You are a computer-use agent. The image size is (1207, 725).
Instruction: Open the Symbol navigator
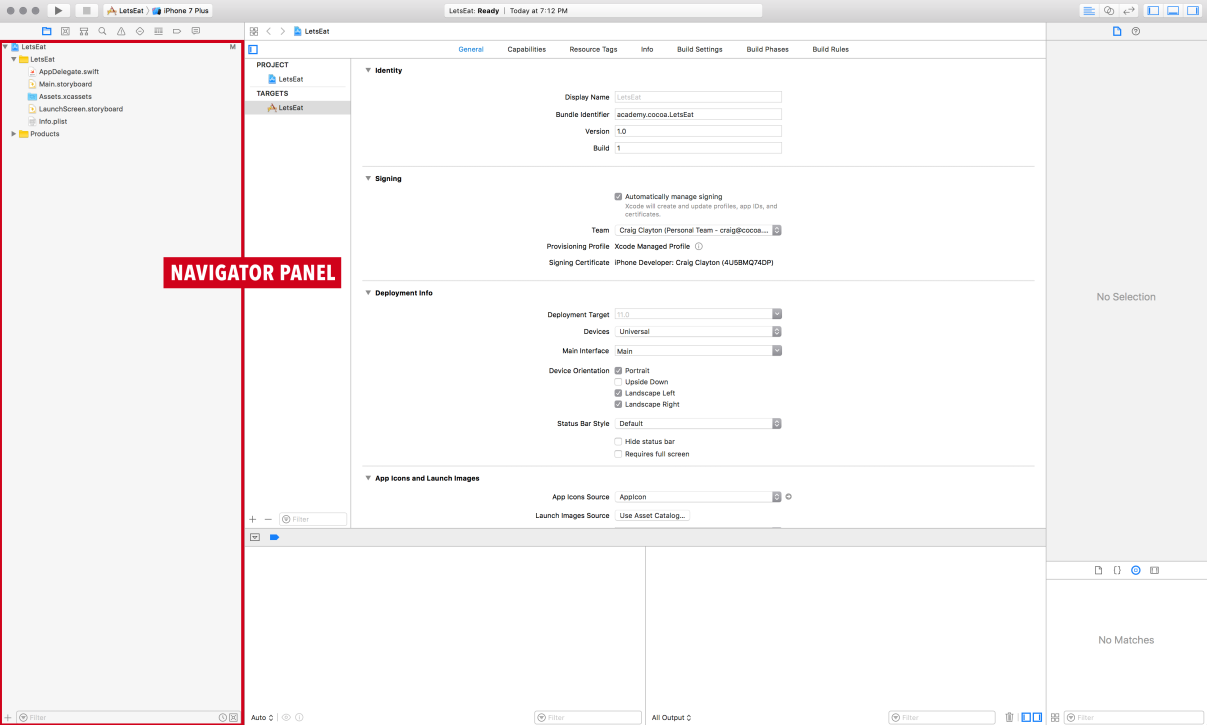(84, 31)
